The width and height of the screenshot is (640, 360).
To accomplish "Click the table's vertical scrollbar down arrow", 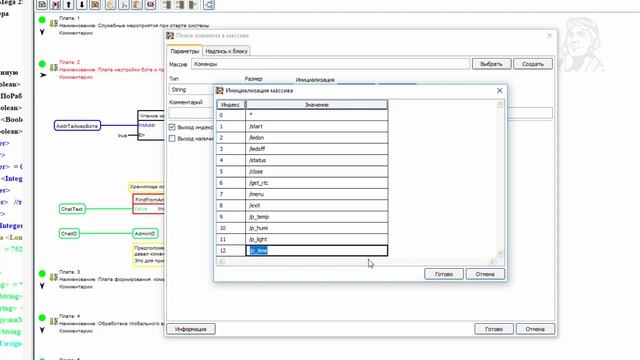I will coord(500,254).
